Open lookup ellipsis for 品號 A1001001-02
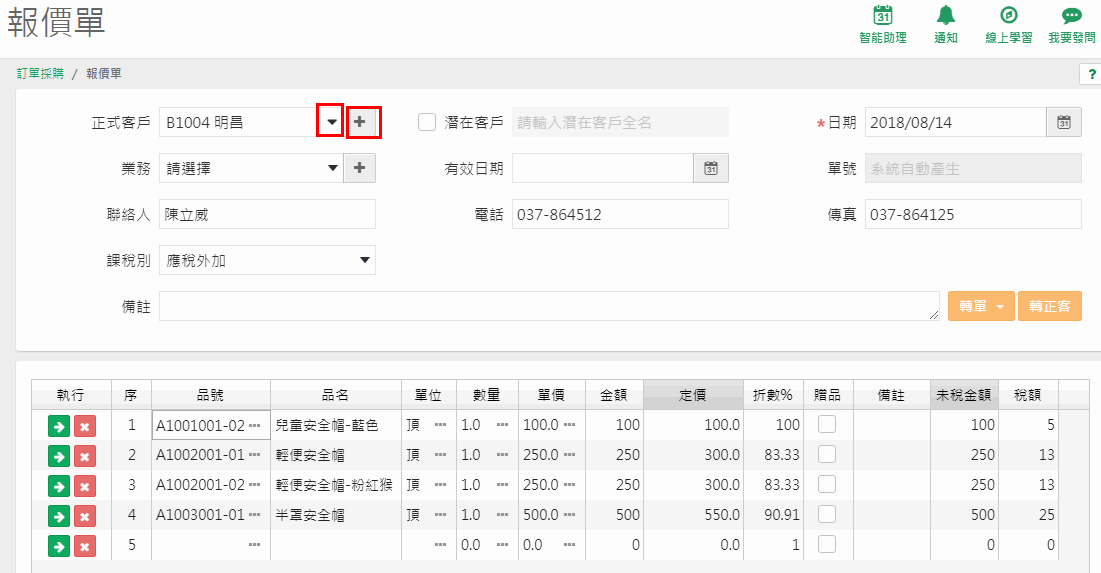 (254, 426)
